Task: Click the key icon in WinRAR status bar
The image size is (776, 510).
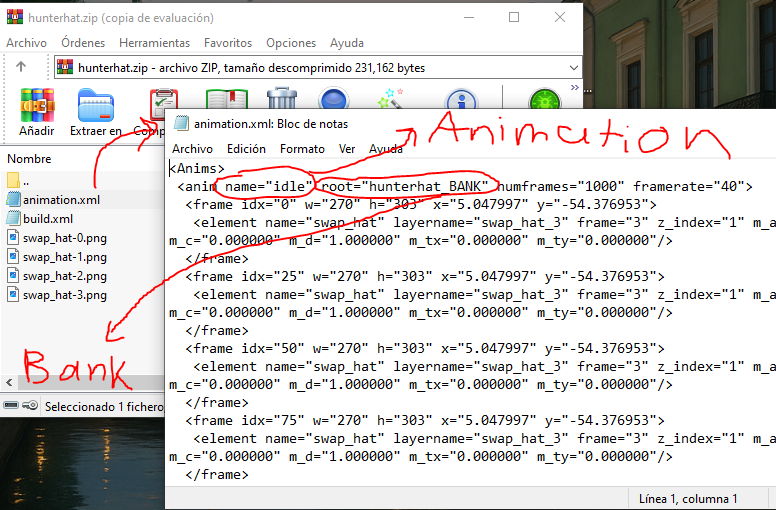Action: pyautogui.click(x=30, y=406)
